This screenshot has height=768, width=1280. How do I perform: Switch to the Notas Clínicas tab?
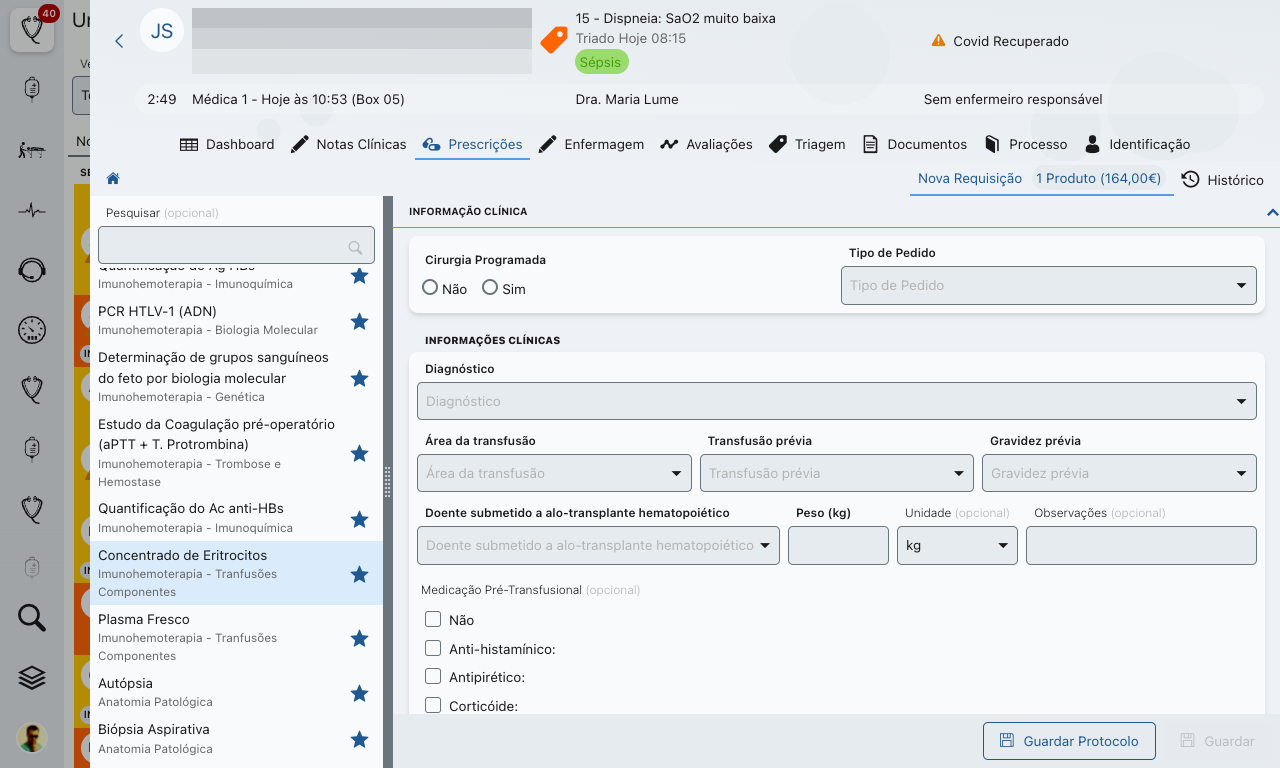(348, 144)
